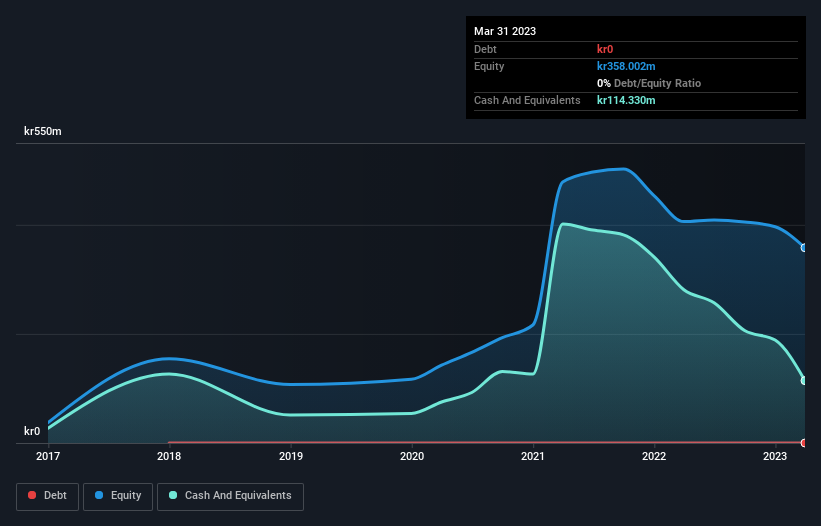Click the Cash And Equivalents tooltip label

pos(527,100)
